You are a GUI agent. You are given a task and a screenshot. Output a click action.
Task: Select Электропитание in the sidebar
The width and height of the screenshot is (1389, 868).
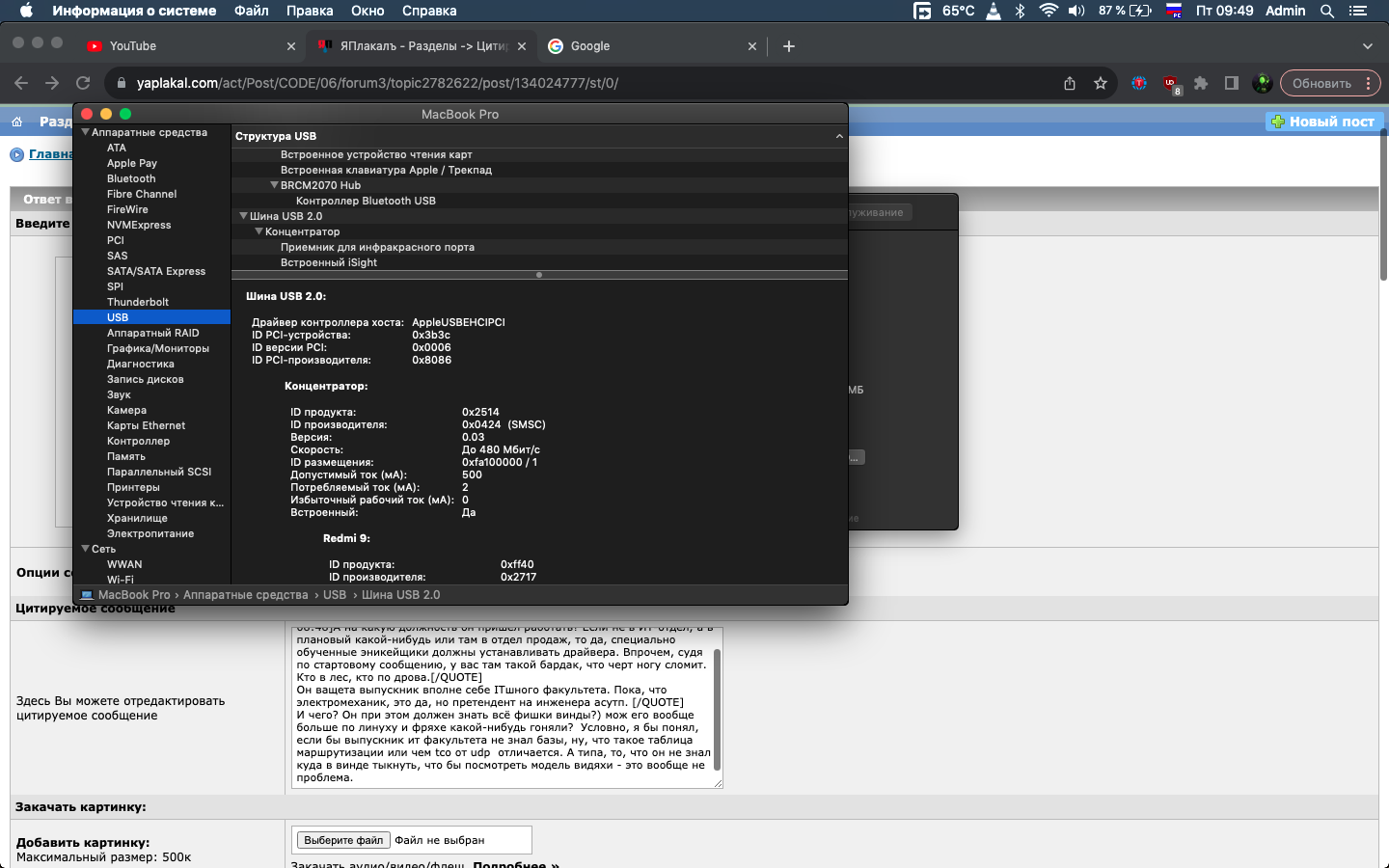(x=152, y=533)
